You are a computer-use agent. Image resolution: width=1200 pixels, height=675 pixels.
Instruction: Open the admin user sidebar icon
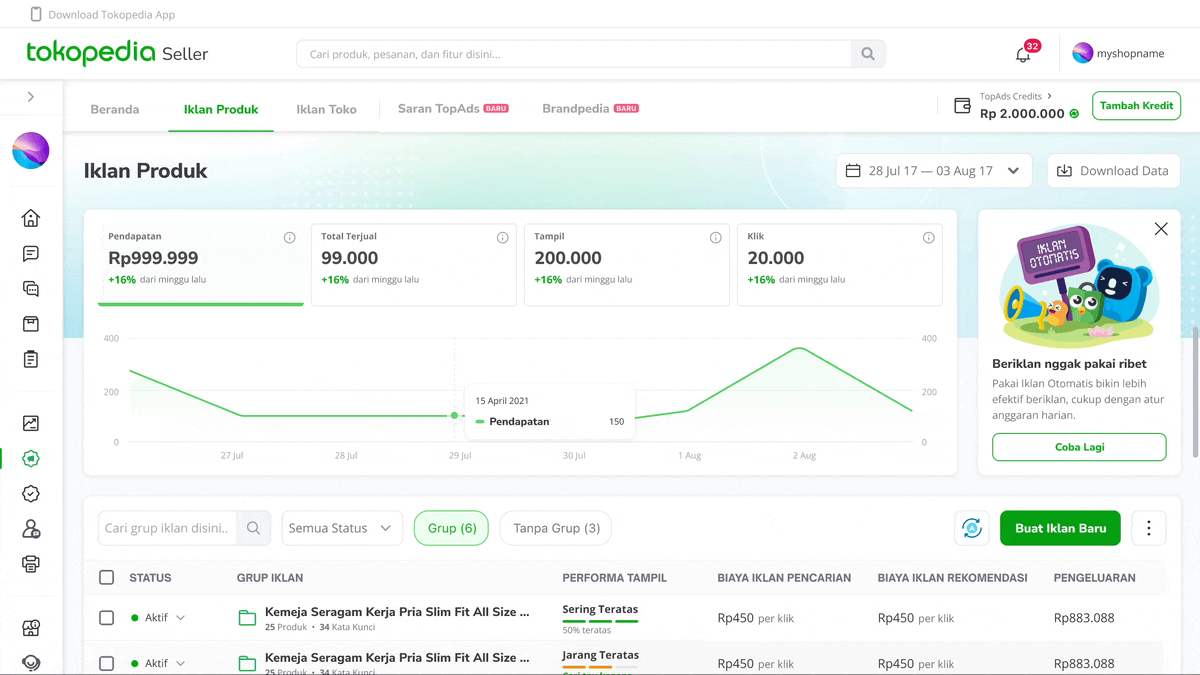coord(31,529)
